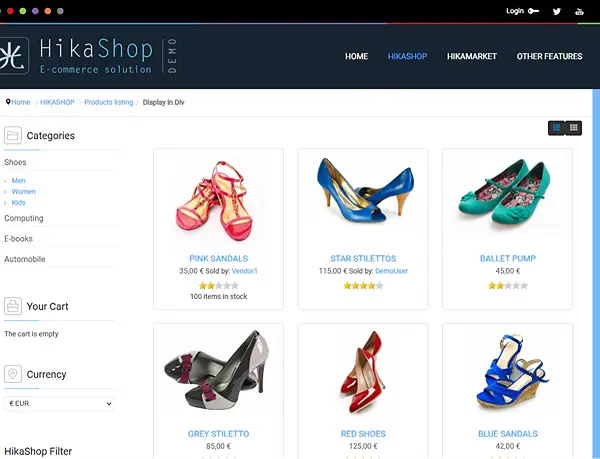Select the orange color dot in top bar
Screen dimensions: 600x459
pyautogui.click(x=48, y=11)
